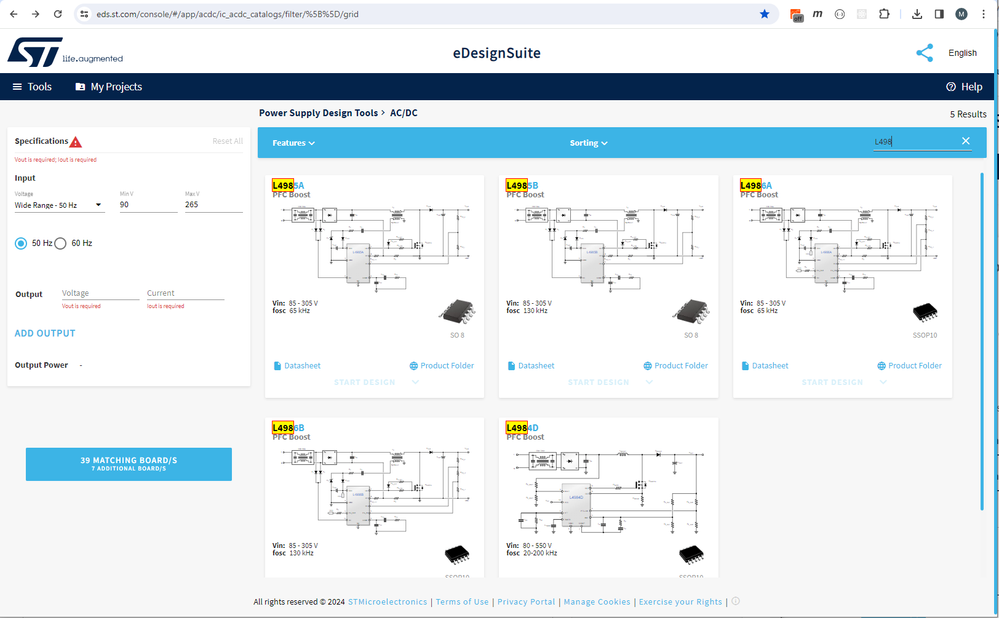Click the browser forward arrow
The width and height of the screenshot is (999, 618).
point(36,14)
